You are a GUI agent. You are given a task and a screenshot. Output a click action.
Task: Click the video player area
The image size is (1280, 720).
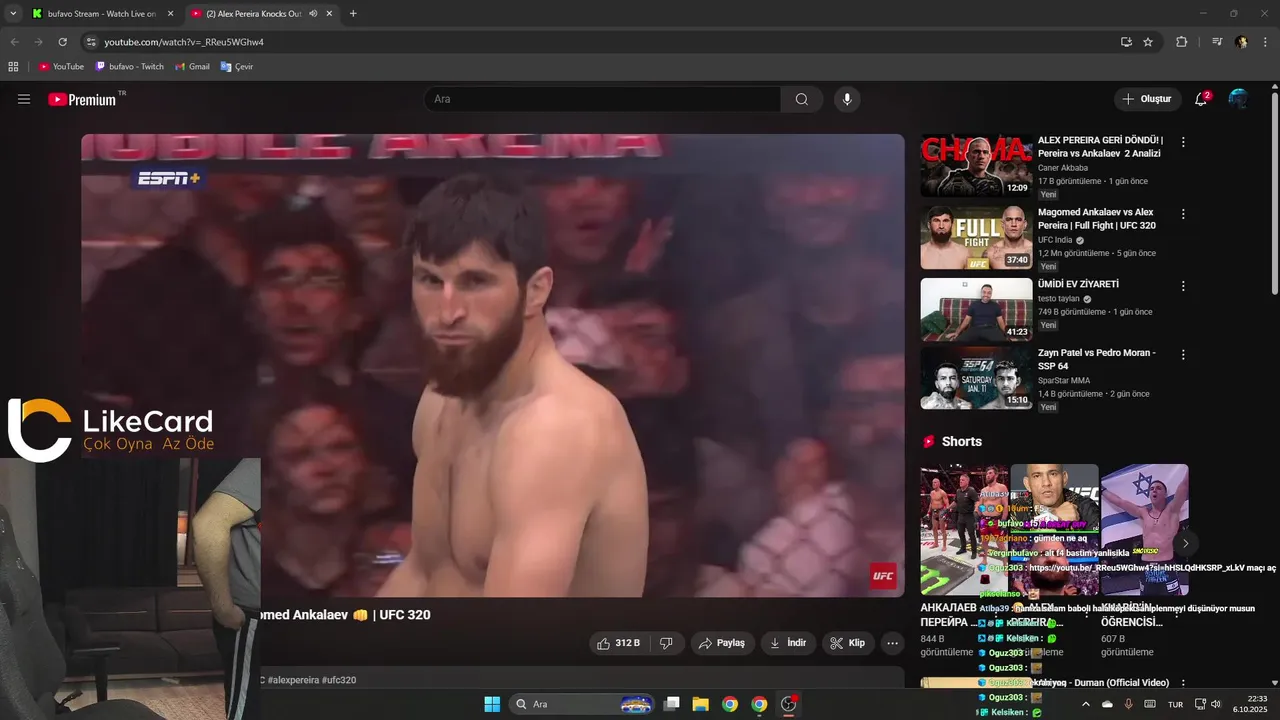point(493,366)
